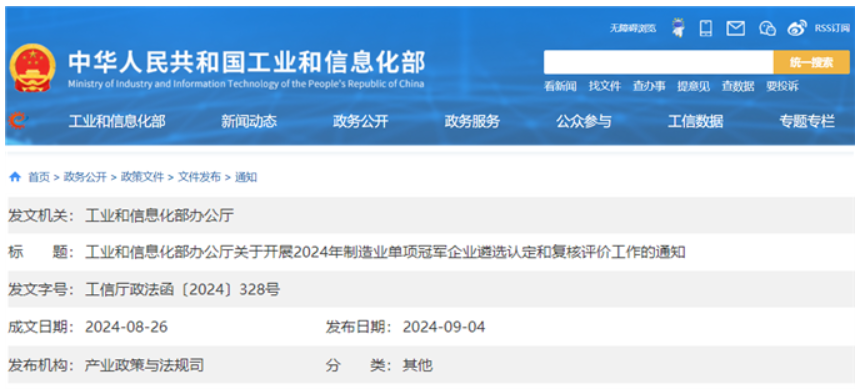Open 工信数据 navigation menu
Screen dimensions: 861x389
695,121
